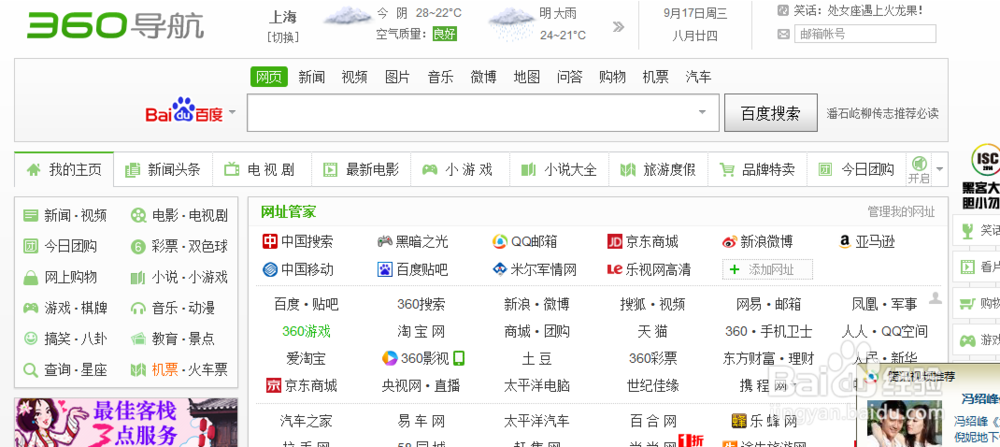Click the 360导航 logo

coord(116,26)
